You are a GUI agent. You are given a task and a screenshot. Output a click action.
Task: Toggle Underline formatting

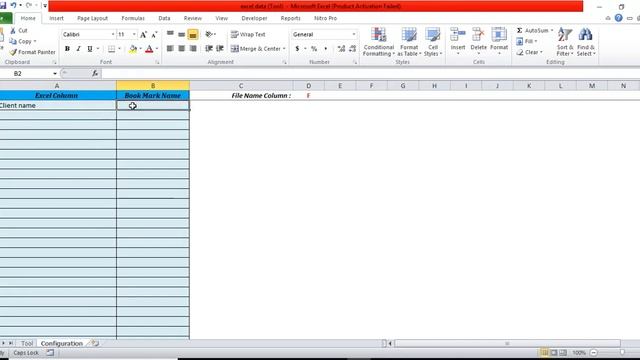90,49
